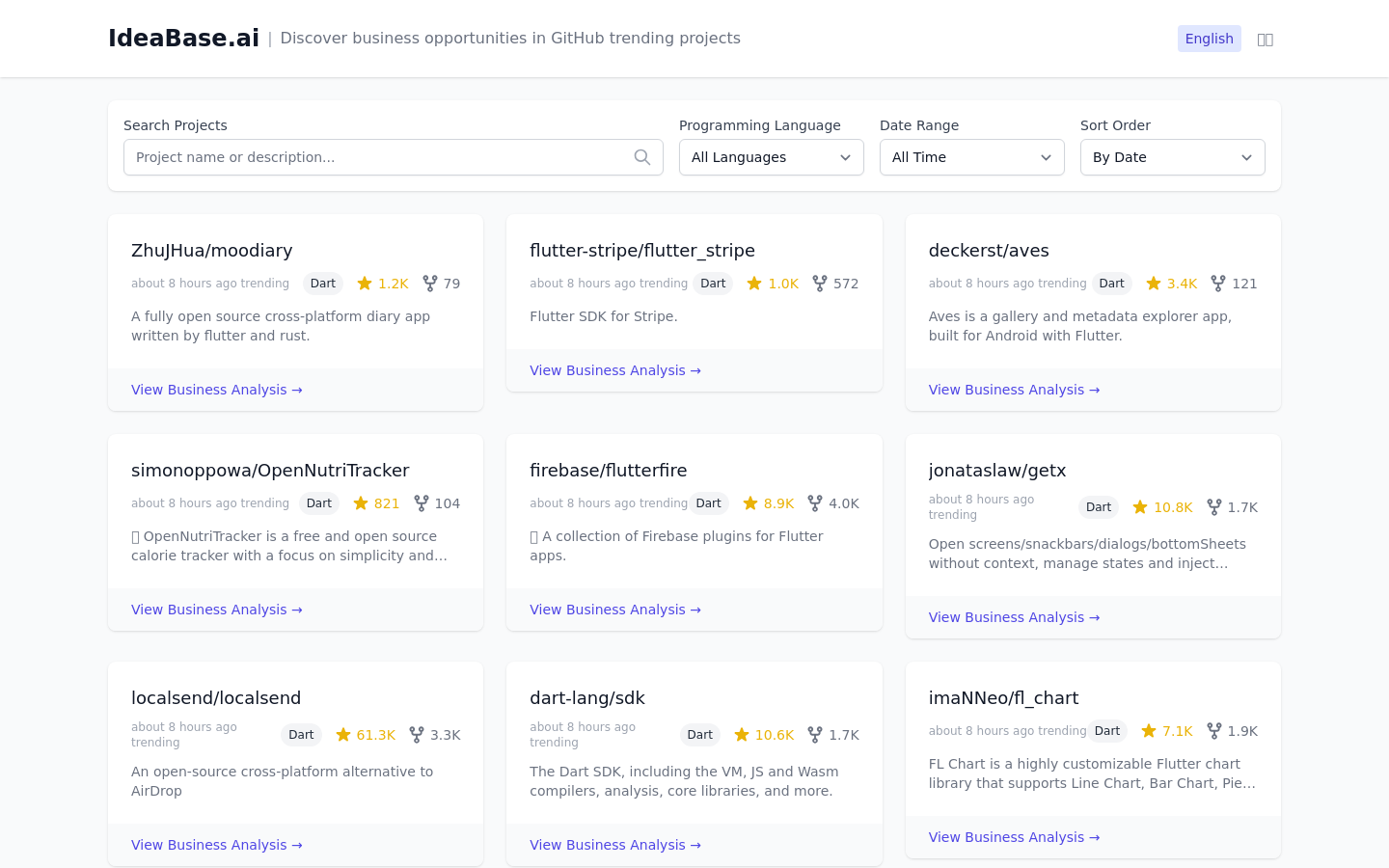
Task: Open the Sort Order dropdown
Action: coord(1173,157)
